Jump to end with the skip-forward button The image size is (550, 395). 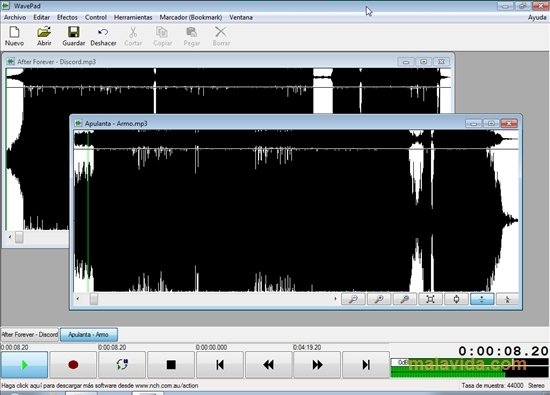[366, 365]
